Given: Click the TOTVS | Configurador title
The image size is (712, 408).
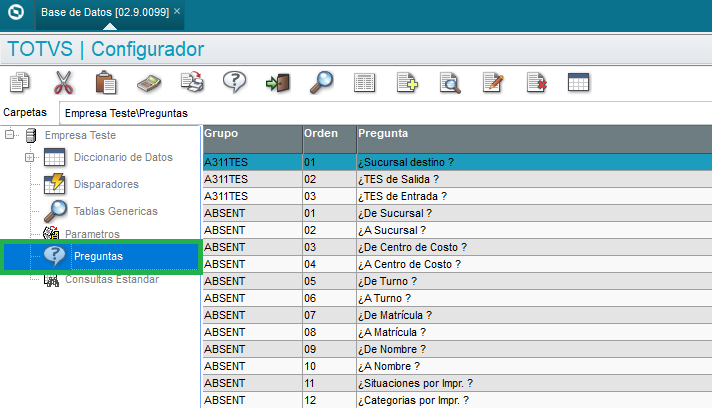Looking at the screenshot, I should pos(106,49).
